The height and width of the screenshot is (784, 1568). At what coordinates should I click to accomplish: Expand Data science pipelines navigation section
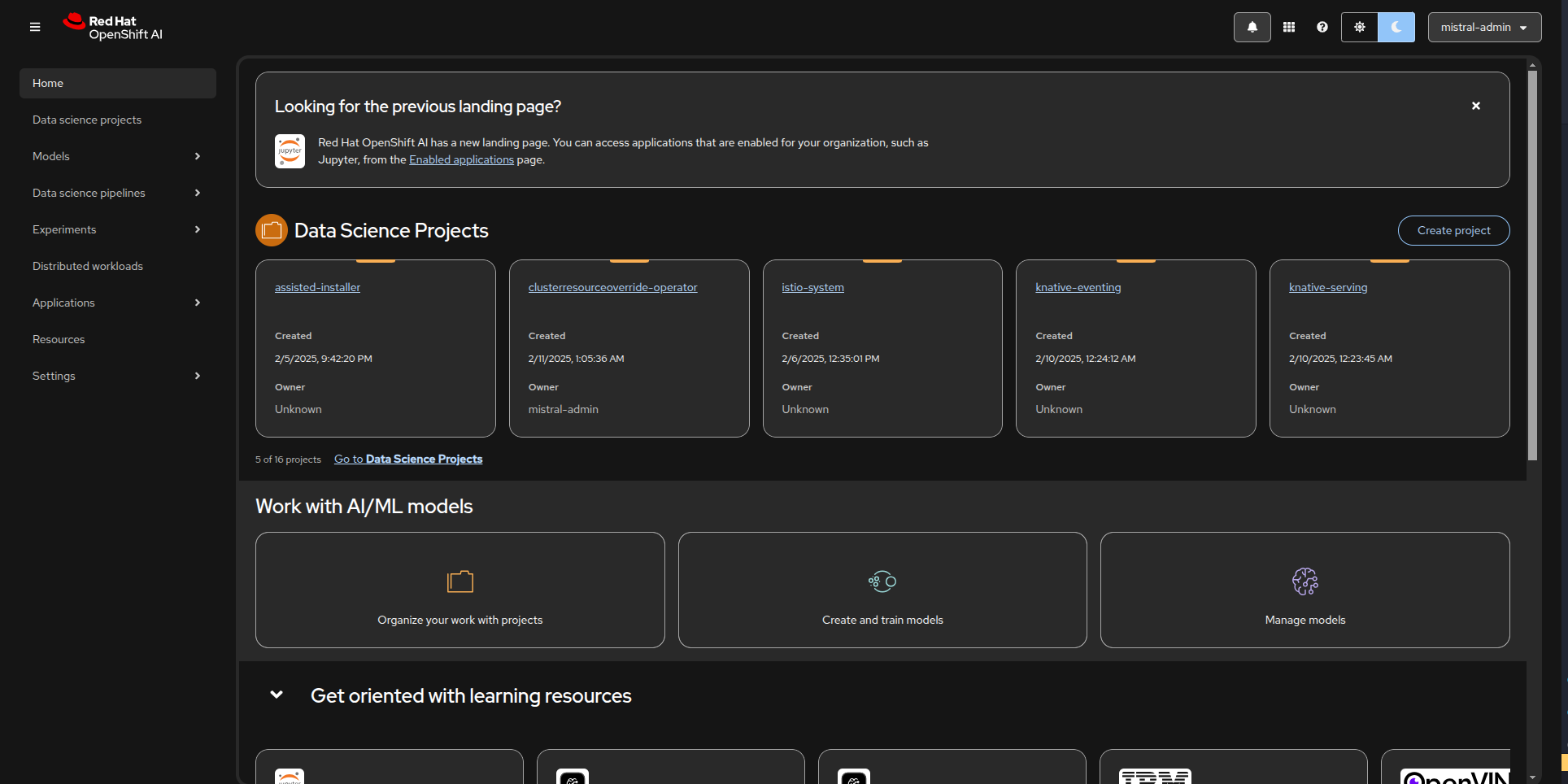(118, 193)
